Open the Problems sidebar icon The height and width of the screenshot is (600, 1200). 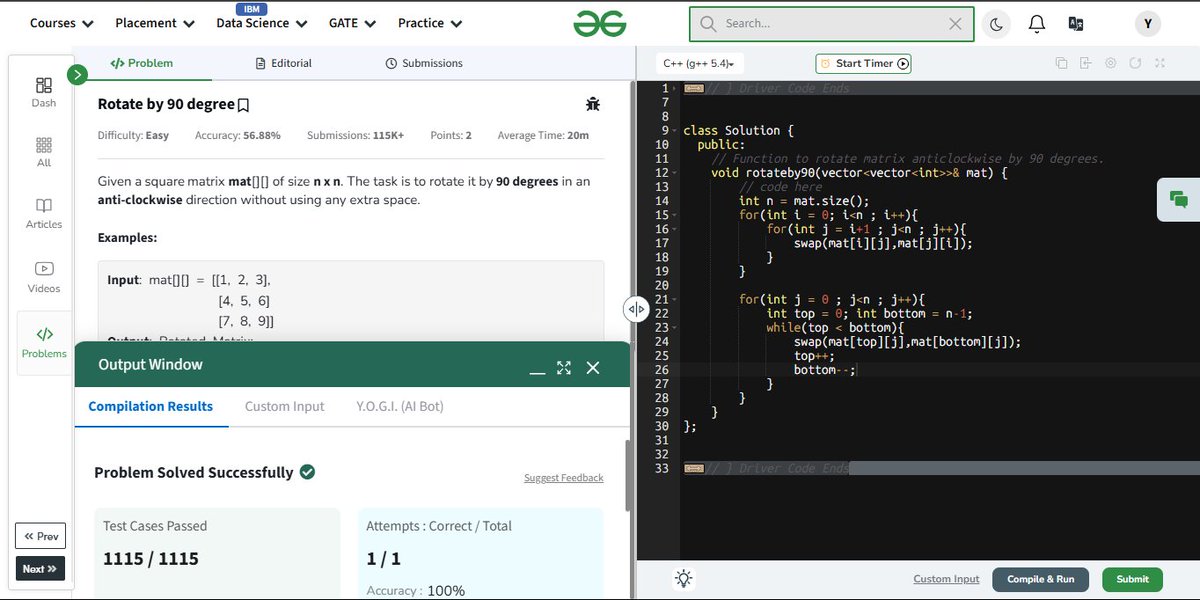44,342
